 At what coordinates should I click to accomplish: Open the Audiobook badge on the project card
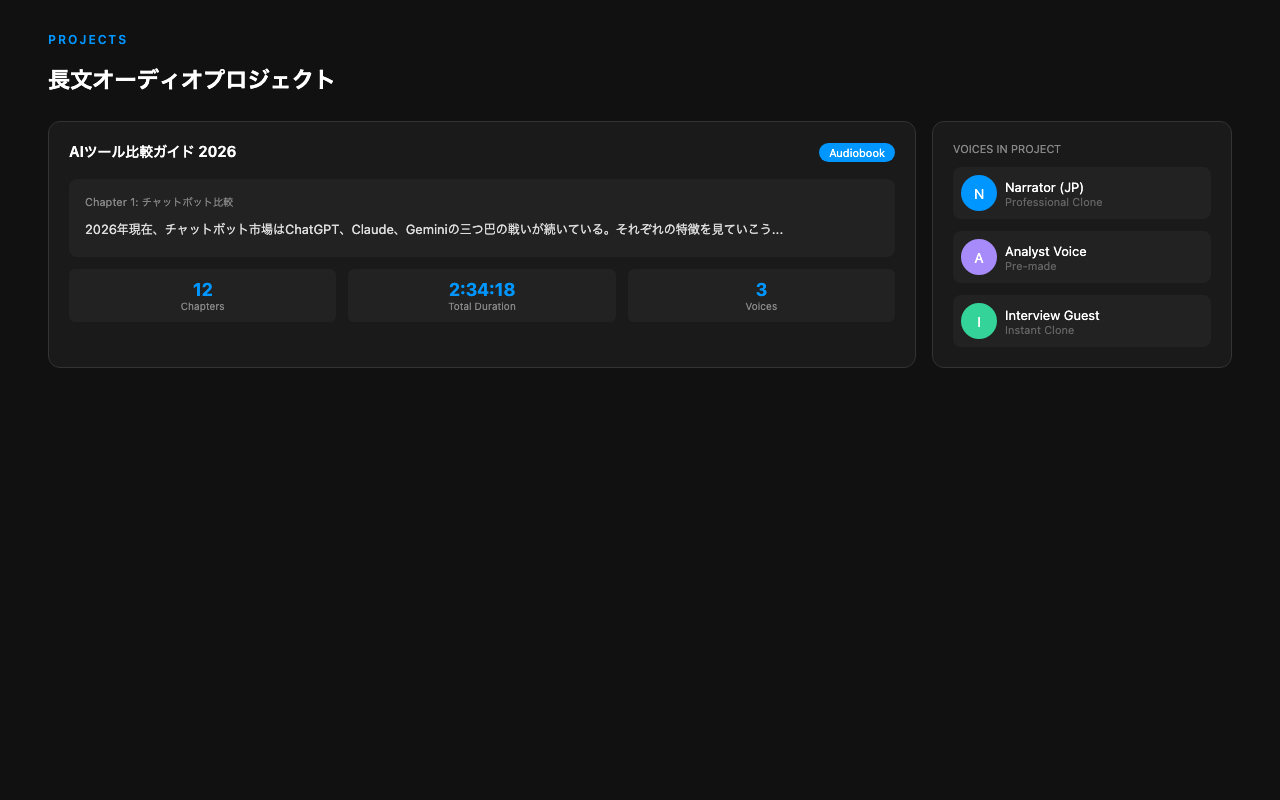856,152
